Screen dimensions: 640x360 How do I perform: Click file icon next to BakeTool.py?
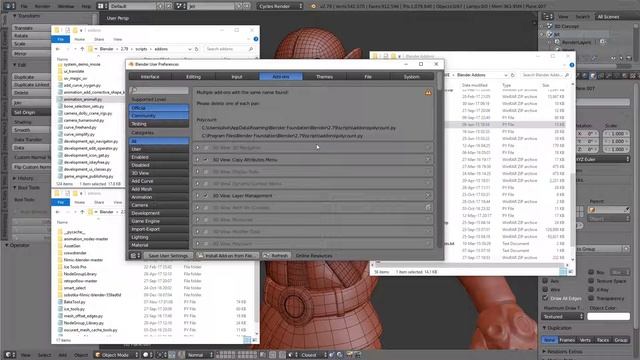tap(60, 302)
